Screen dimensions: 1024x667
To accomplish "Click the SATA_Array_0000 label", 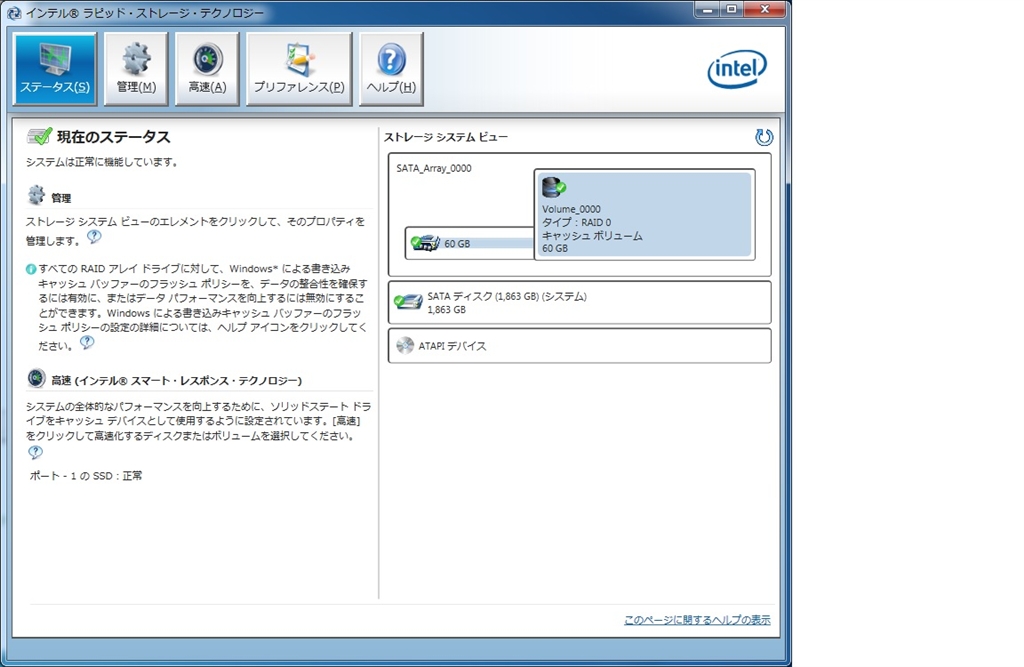I will pos(434,168).
